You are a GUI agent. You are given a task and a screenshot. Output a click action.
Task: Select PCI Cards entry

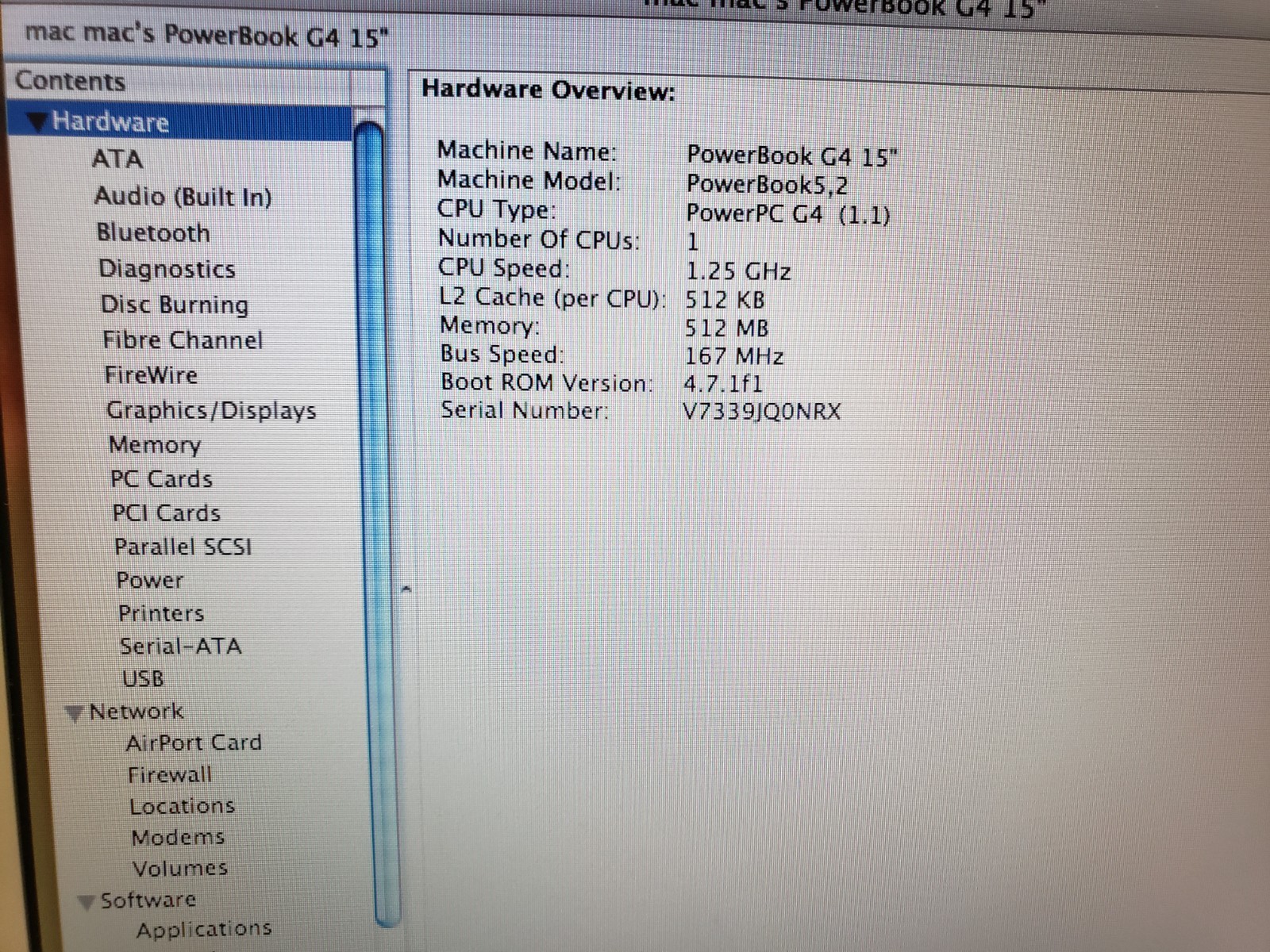(x=167, y=513)
